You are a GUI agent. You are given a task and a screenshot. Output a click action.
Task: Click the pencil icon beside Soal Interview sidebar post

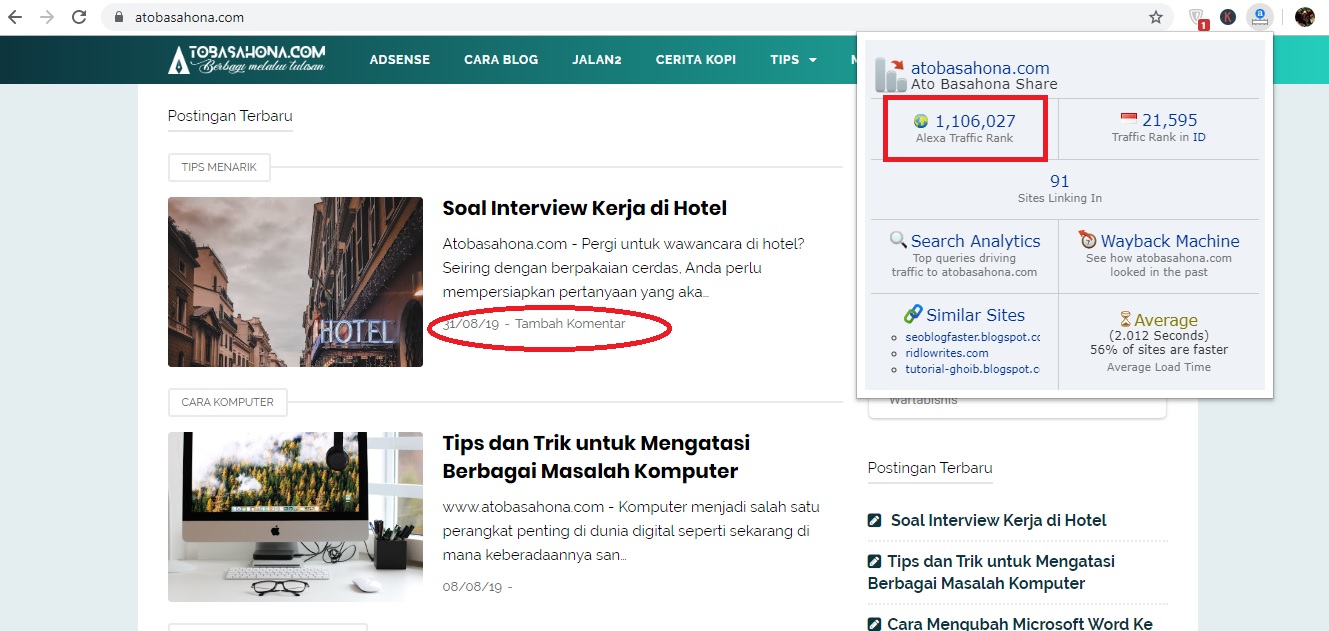click(875, 520)
